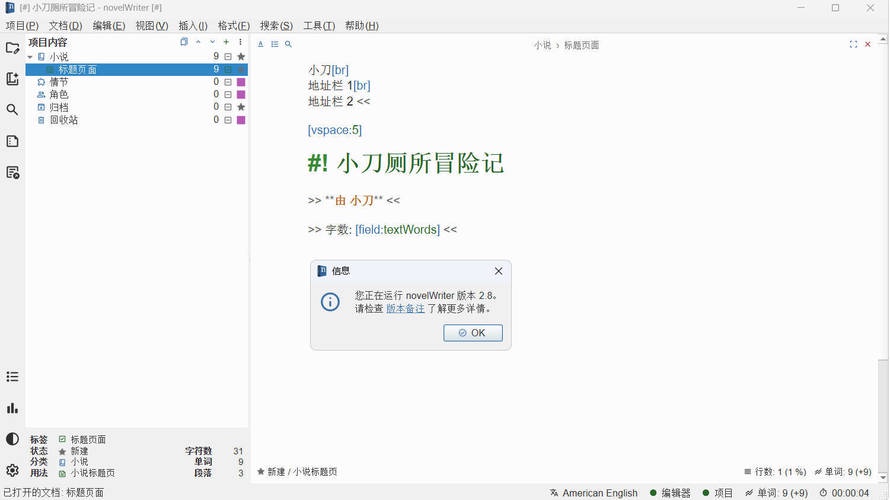Click the project search magnifier in sidebar
The image size is (890, 500).
tap(12, 110)
